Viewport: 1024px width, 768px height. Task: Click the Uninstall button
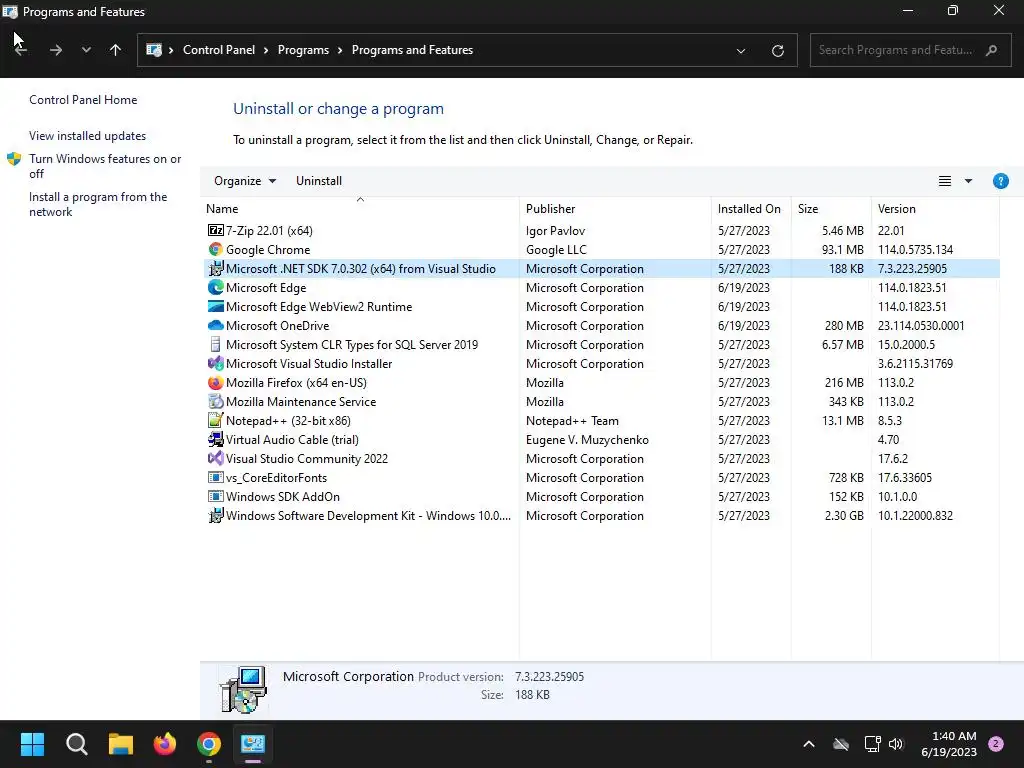319,181
